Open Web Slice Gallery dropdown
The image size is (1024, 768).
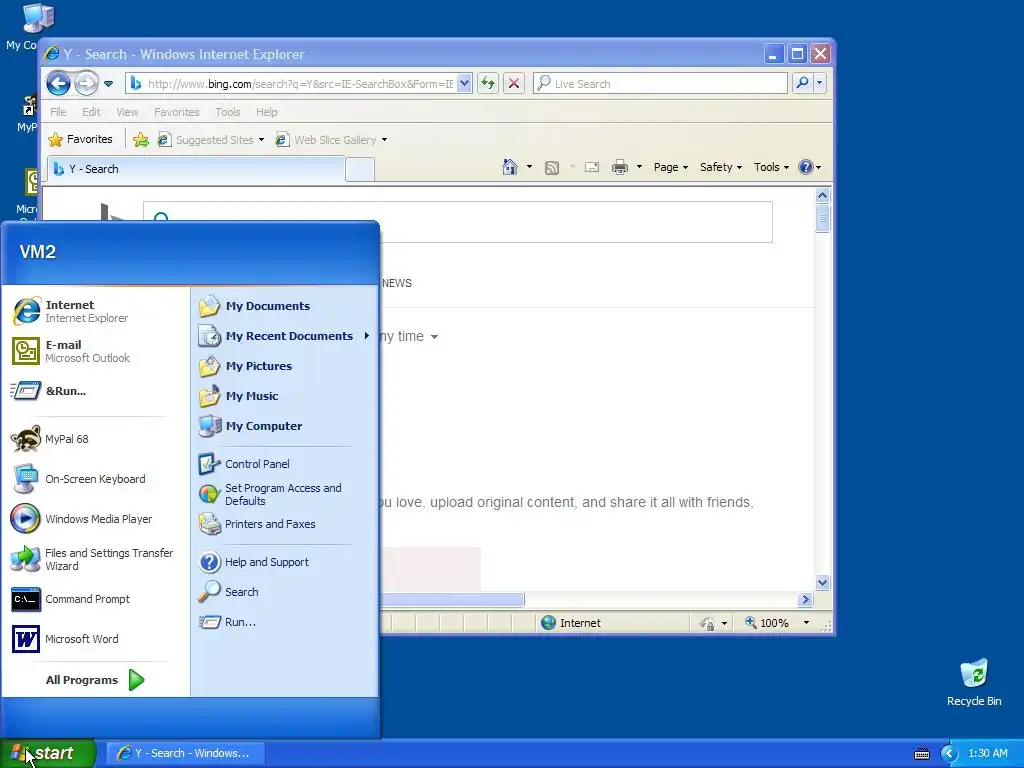pos(332,140)
